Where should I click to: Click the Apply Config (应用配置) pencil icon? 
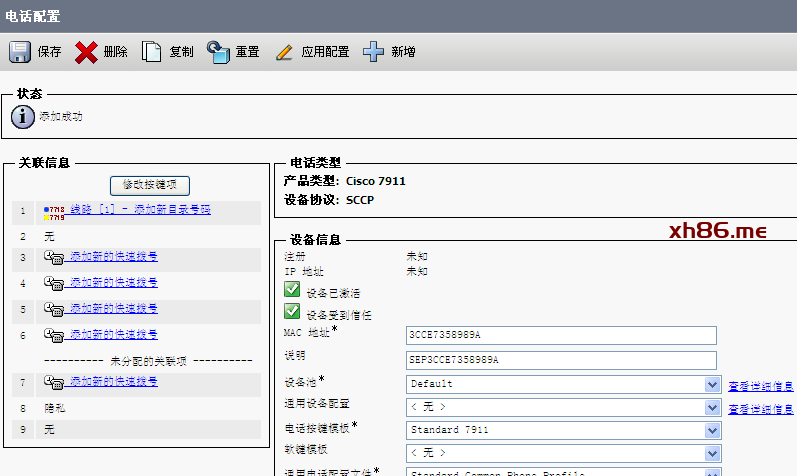pyautogui.click(x=284, y=52)
